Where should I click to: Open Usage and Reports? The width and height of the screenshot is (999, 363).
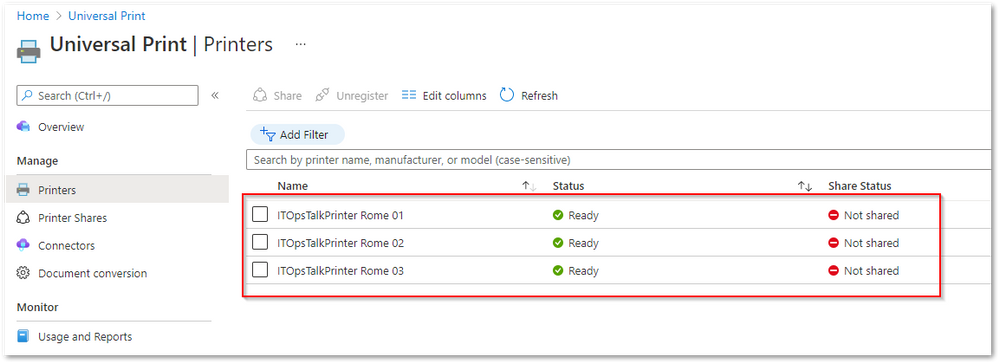85,337
